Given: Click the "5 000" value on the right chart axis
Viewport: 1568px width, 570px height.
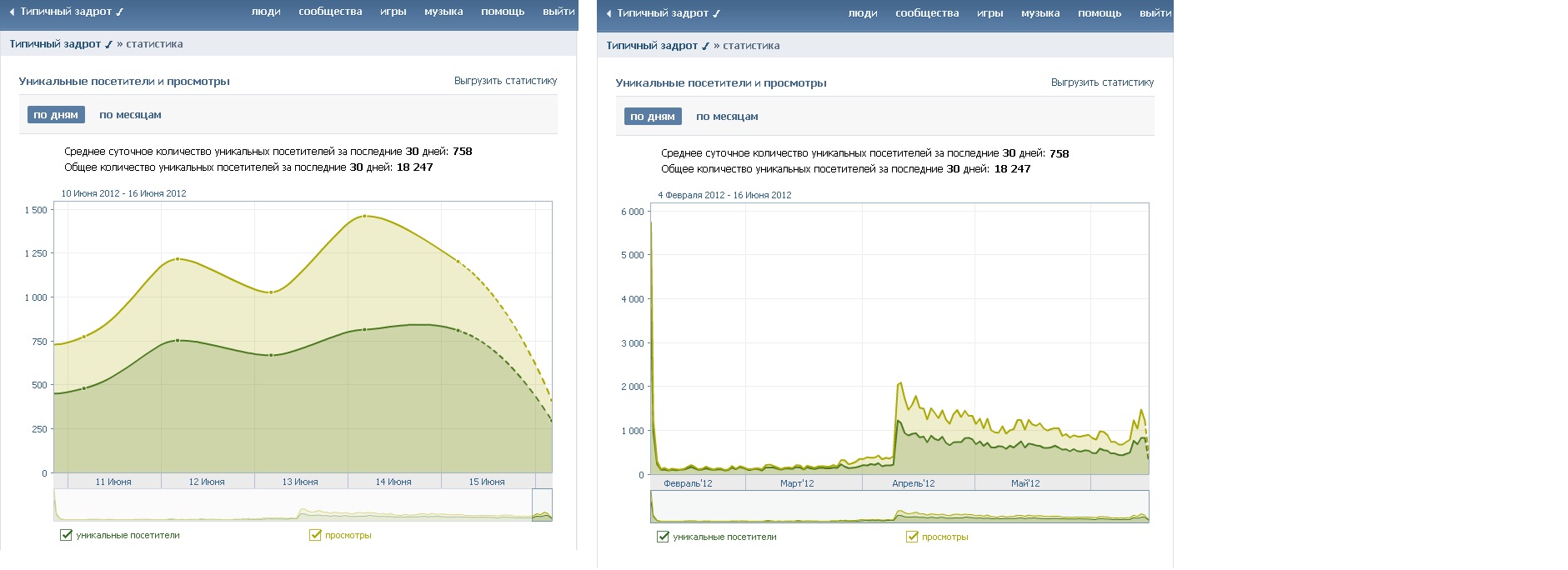Looking at the screenshot, I should [x=633, y=255].
